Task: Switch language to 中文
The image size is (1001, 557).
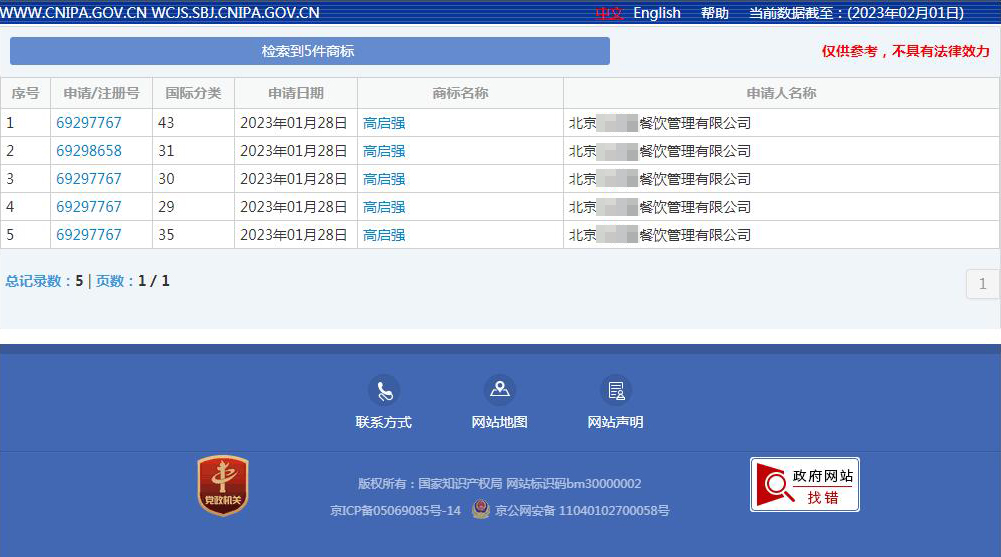Action: click(x=609, y=13)
